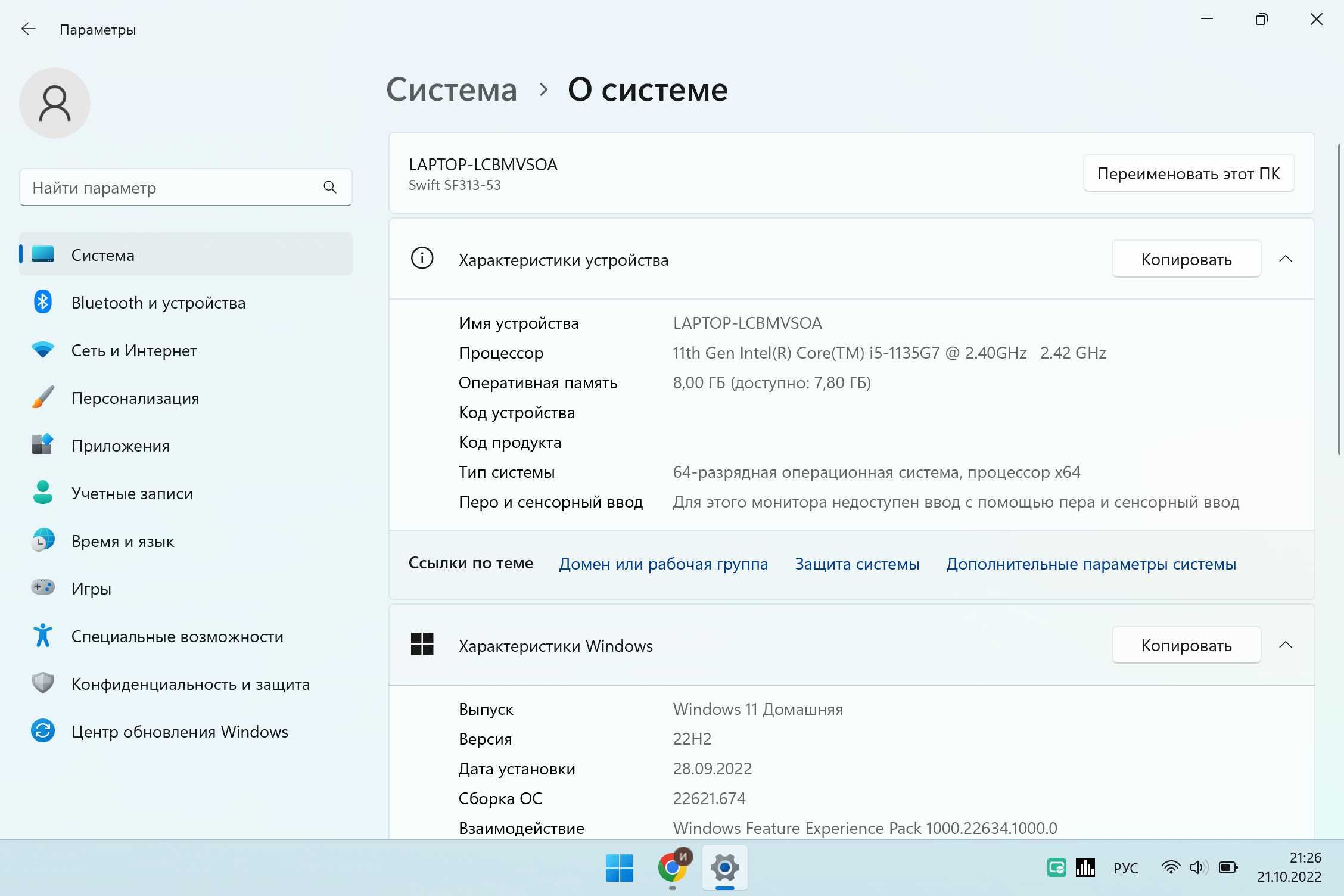Click the Windows logo in Характеристики Windows

422,645
